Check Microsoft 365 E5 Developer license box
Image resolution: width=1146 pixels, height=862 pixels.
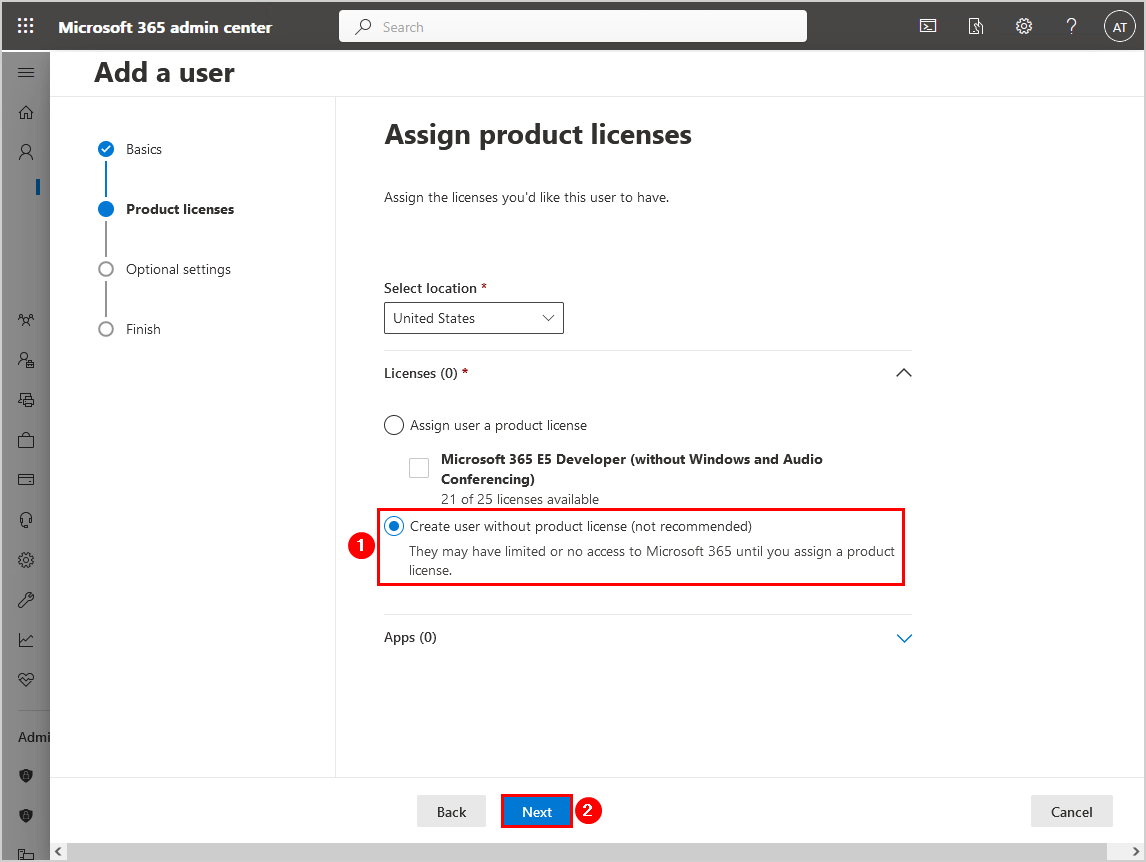pyautogui.click(x=419, y=468)
